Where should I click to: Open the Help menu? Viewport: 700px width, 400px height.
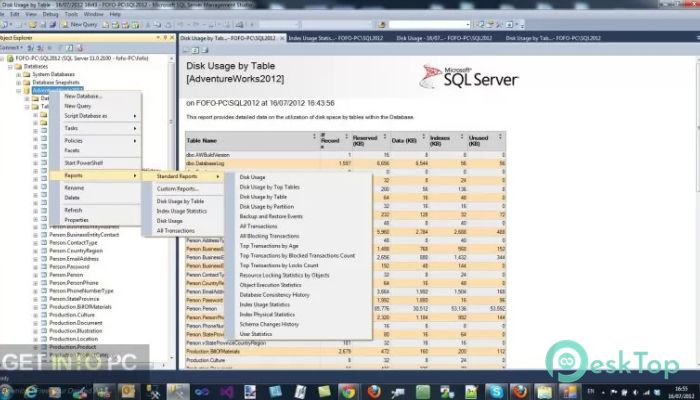click(x=115, y=14)
